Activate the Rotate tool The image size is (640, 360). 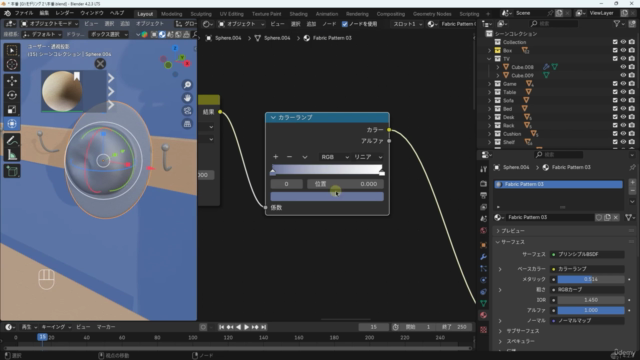click(12, 95)
